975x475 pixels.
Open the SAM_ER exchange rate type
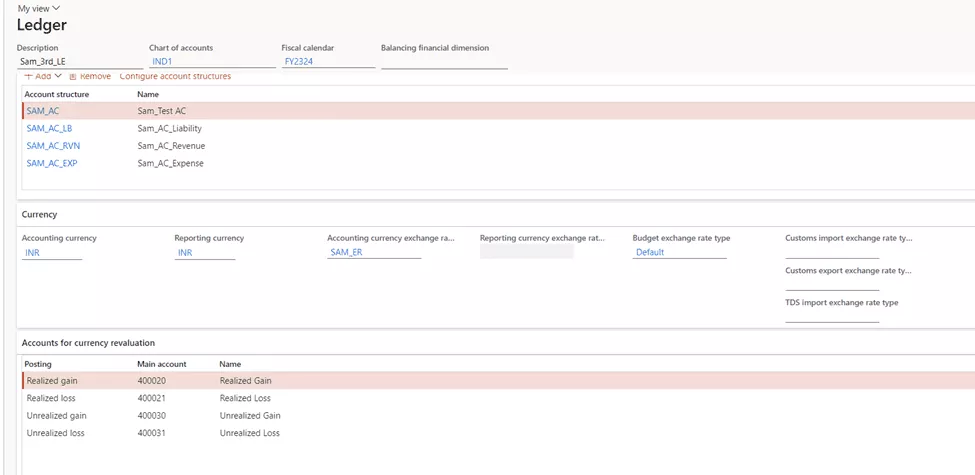click(x=346, y=253)
